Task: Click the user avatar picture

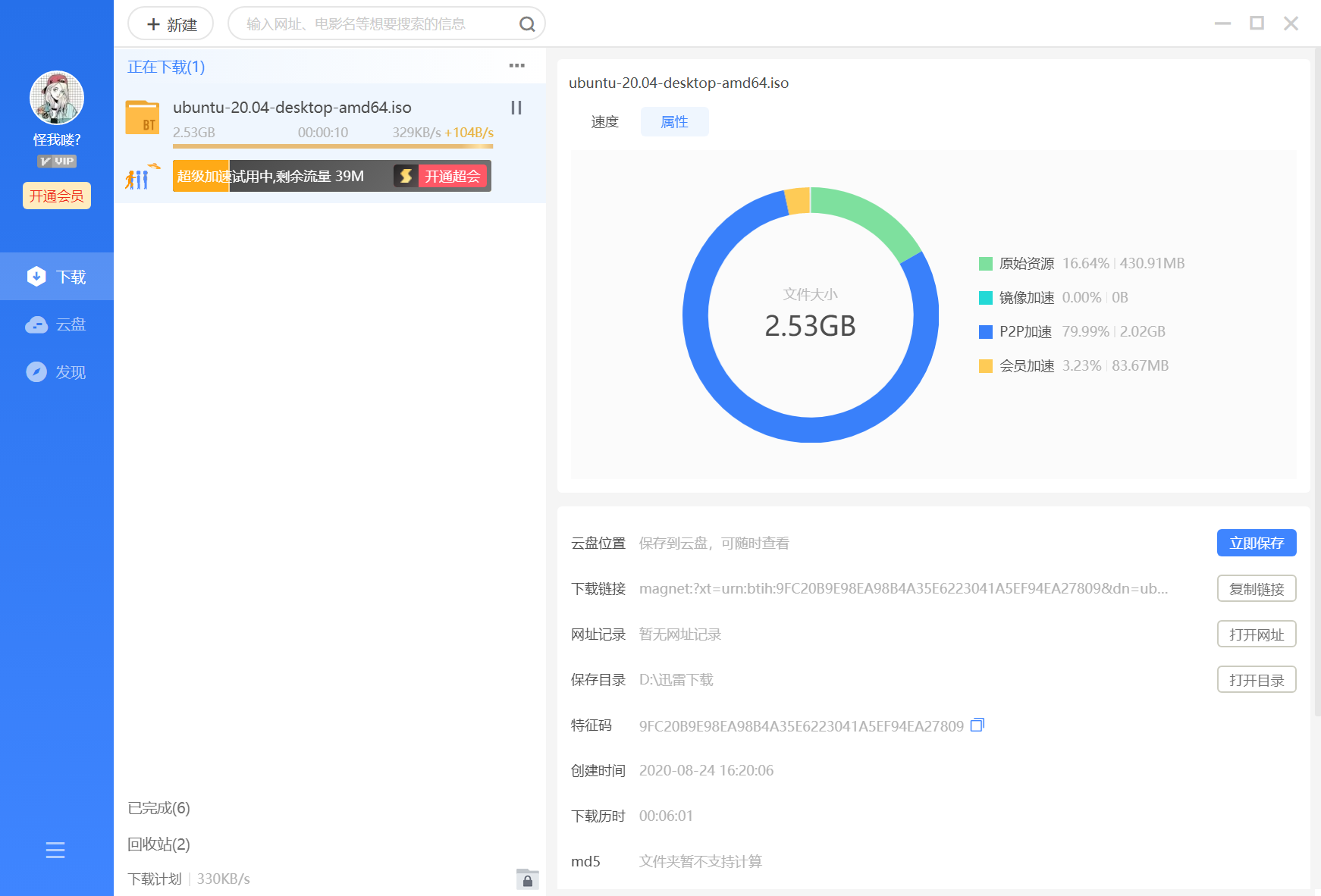Action: coord(57,98)
